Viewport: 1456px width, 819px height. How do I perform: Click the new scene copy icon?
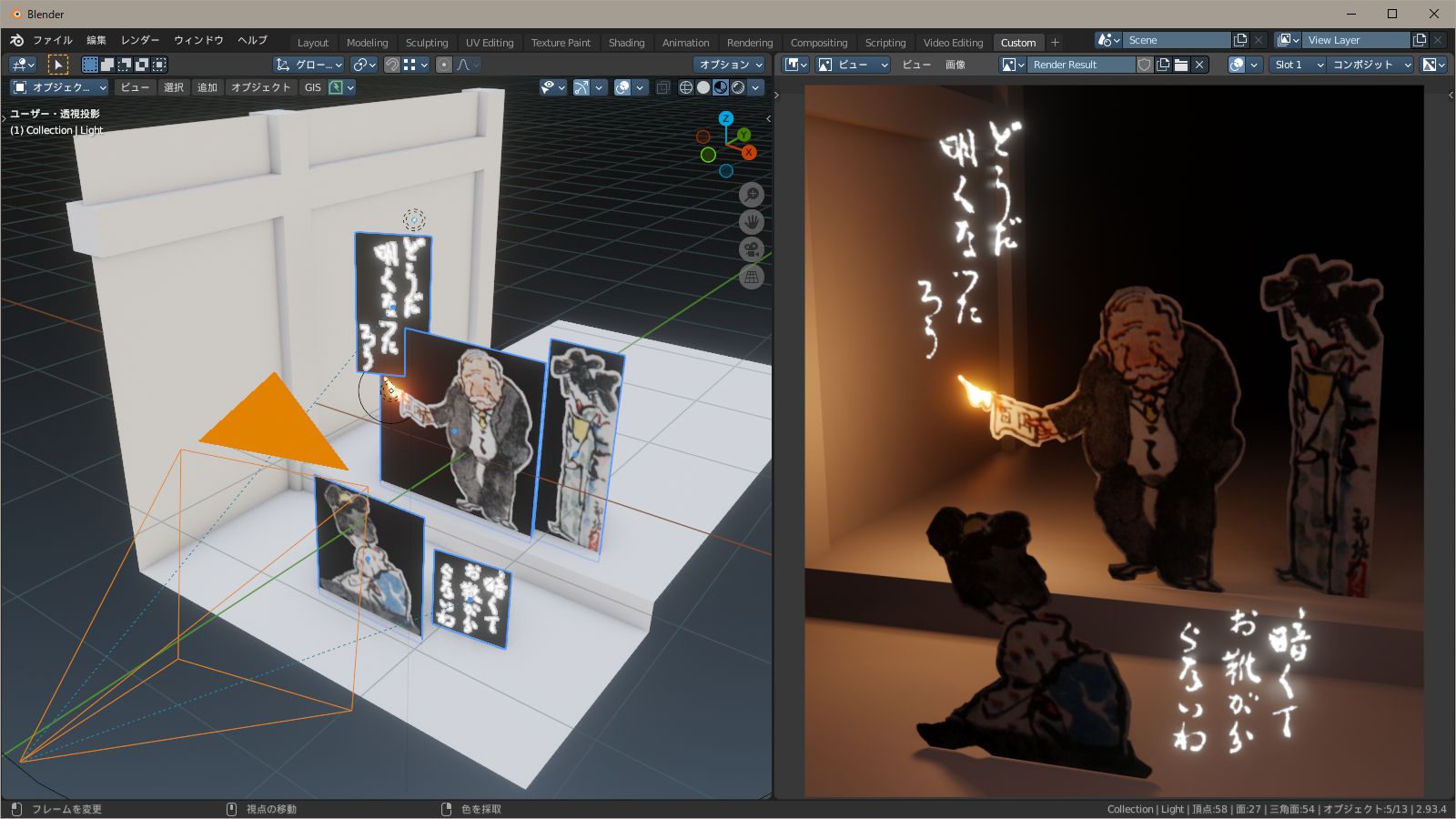pyautogui.click(x=1240, y=40)
